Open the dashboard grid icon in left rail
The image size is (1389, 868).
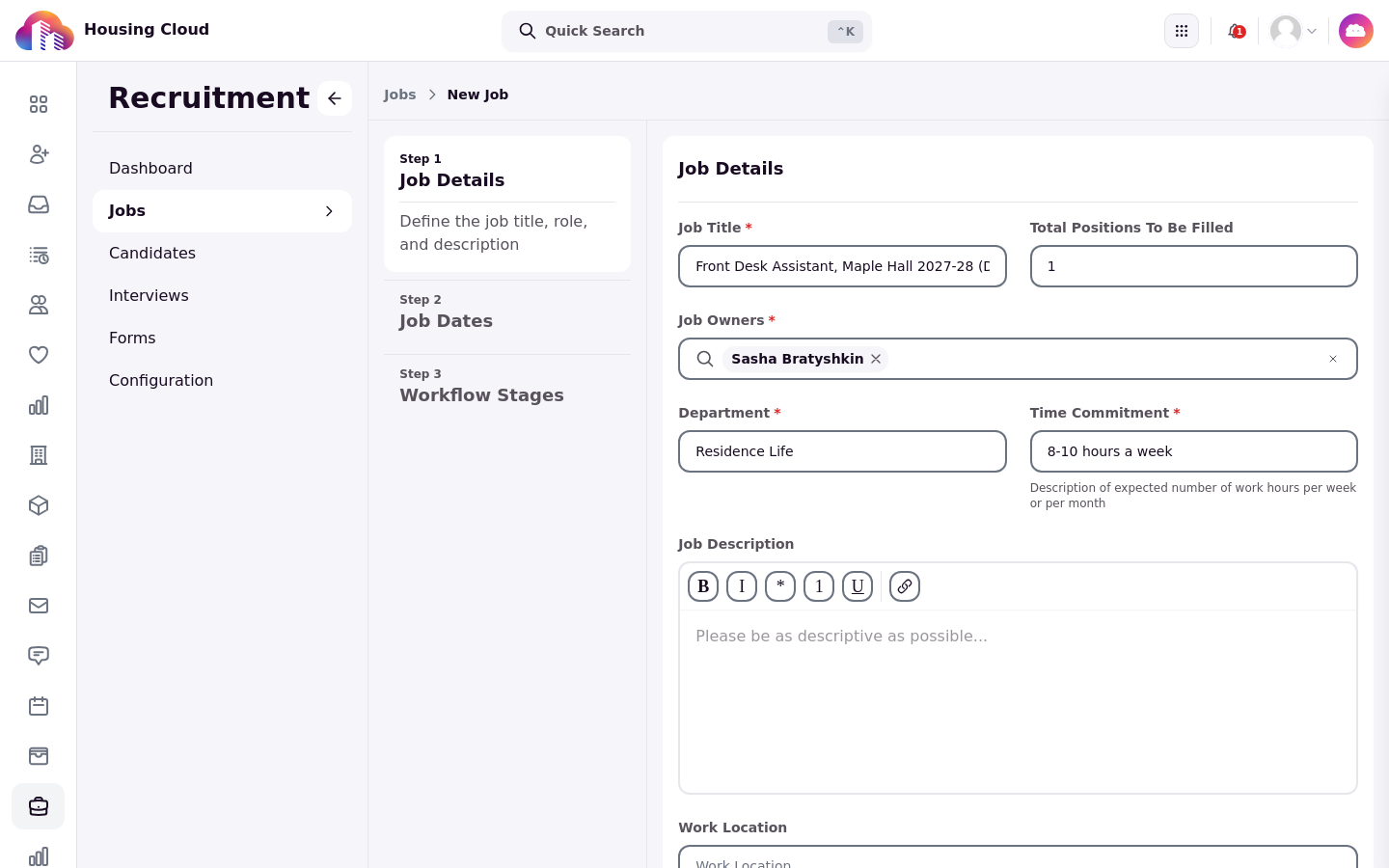[39, 104]
